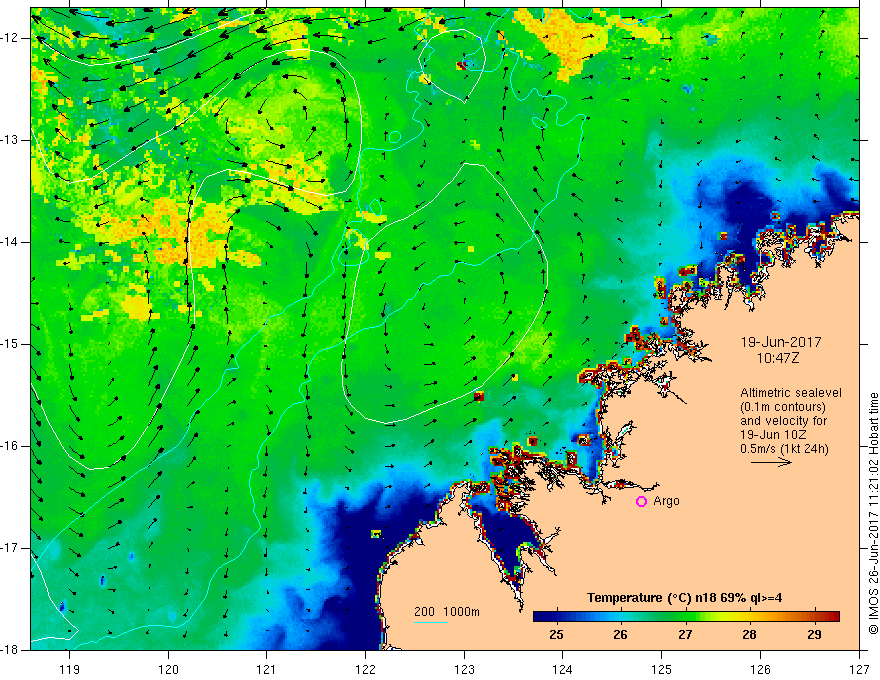Click latitude axis label -18
The image size is (880, 680).
[x=10, y=650]
